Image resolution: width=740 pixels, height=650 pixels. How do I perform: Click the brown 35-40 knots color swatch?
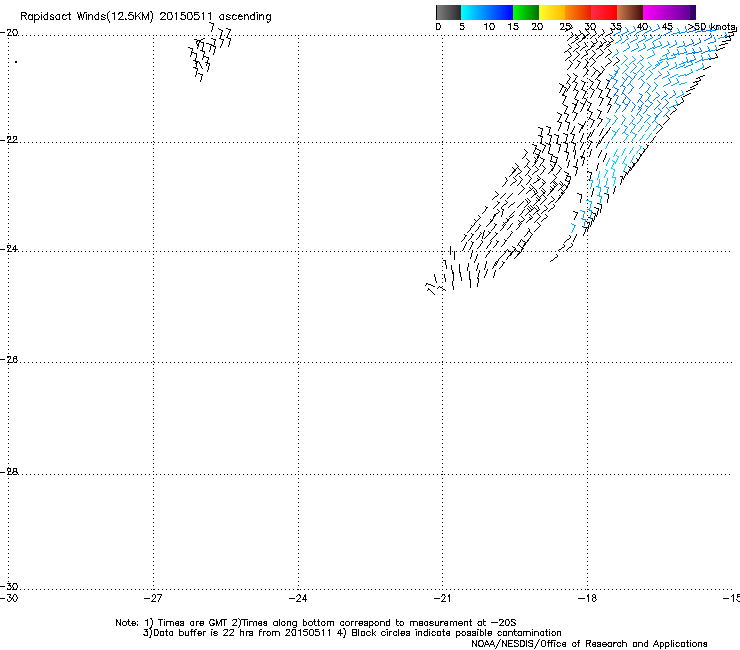point(630,12)
